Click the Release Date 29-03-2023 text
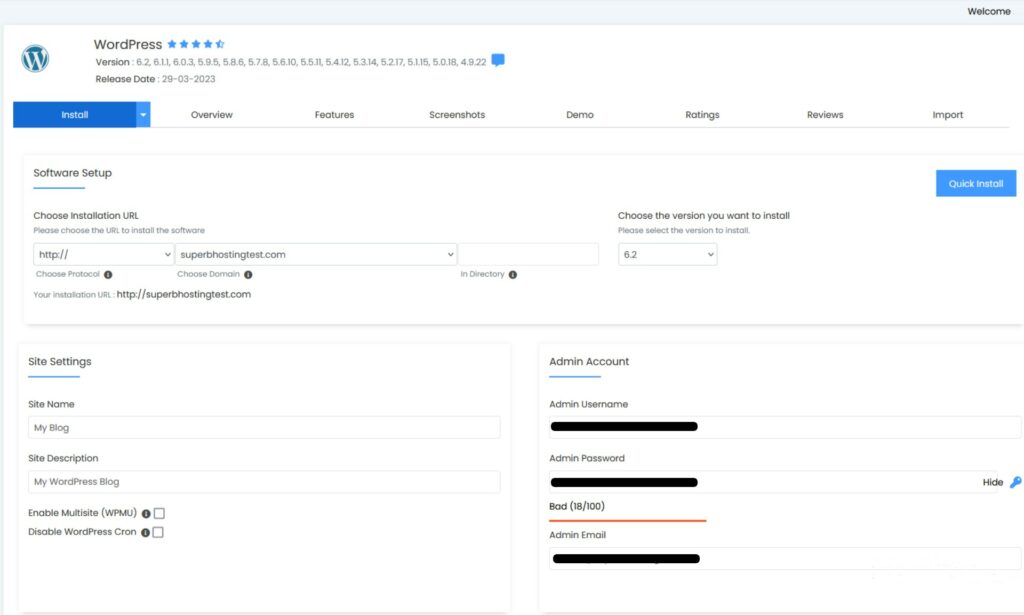The height and width of the screenshot is (615, 1024). pyautogui.click(x=155, y=79)
